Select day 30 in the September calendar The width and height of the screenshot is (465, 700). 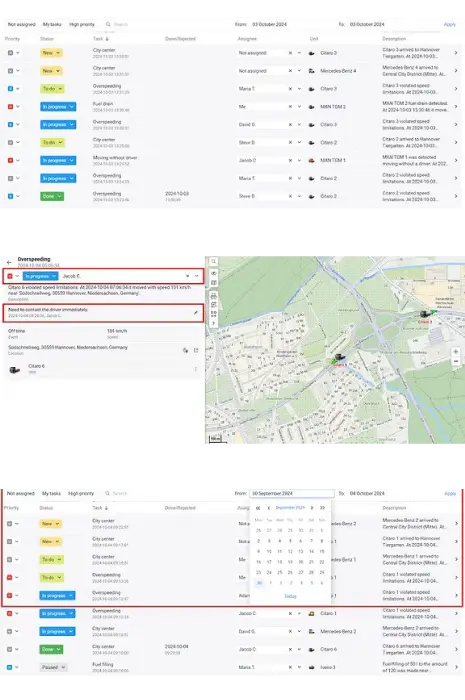pos(259,583)
